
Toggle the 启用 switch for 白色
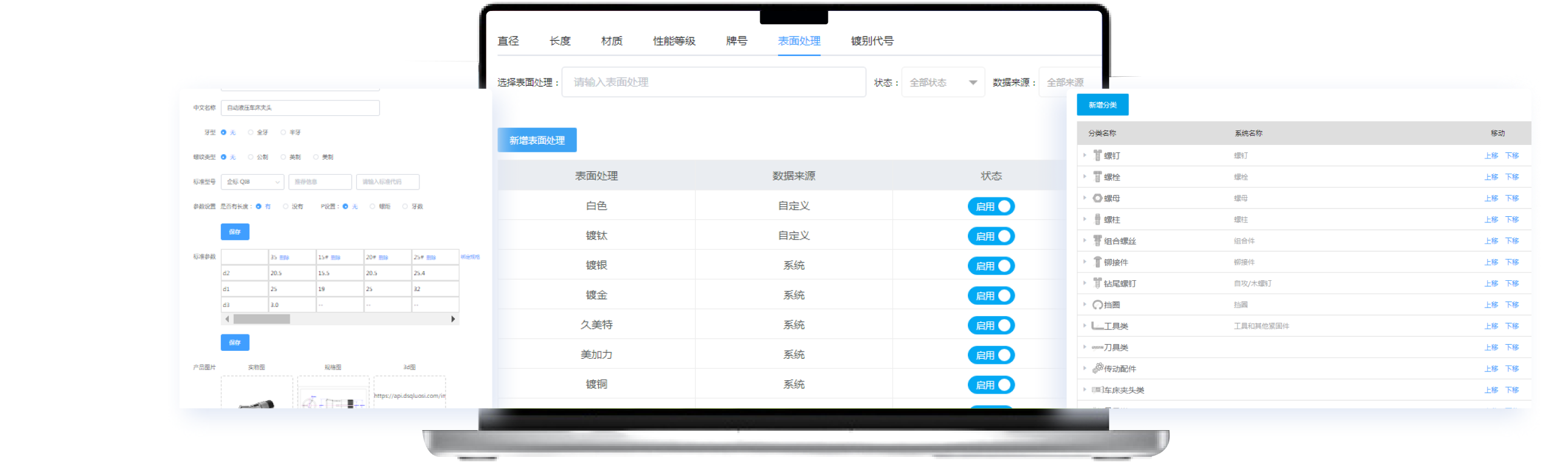click(x=991, y=207)
